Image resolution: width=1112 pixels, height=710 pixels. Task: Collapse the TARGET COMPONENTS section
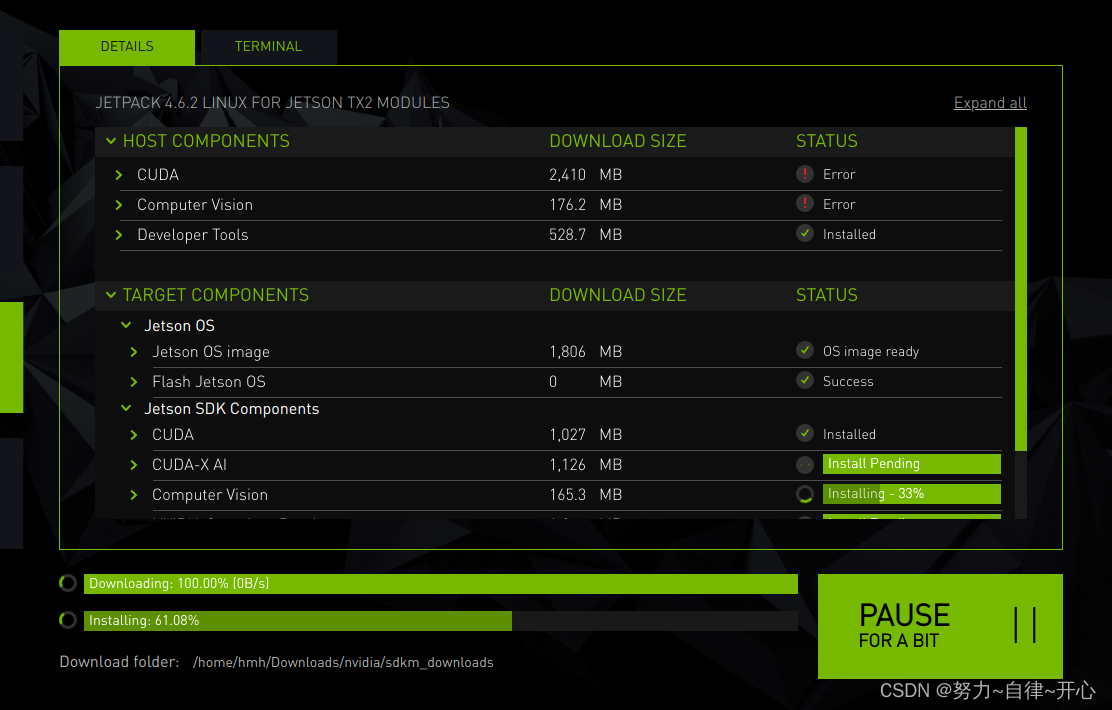pos(111,295)
